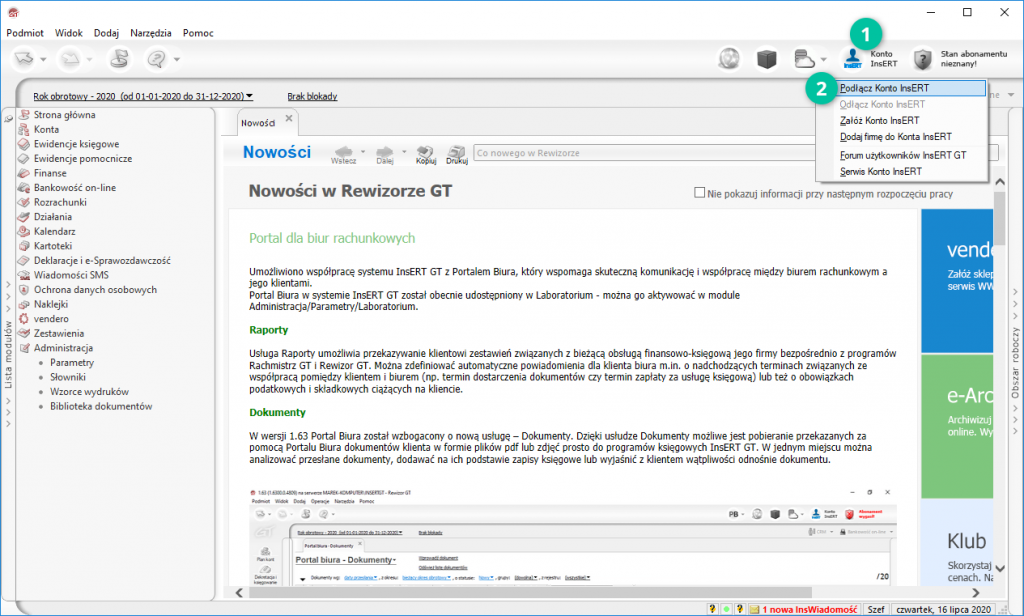Click the Kartoteki module icon

click(24, 246)
